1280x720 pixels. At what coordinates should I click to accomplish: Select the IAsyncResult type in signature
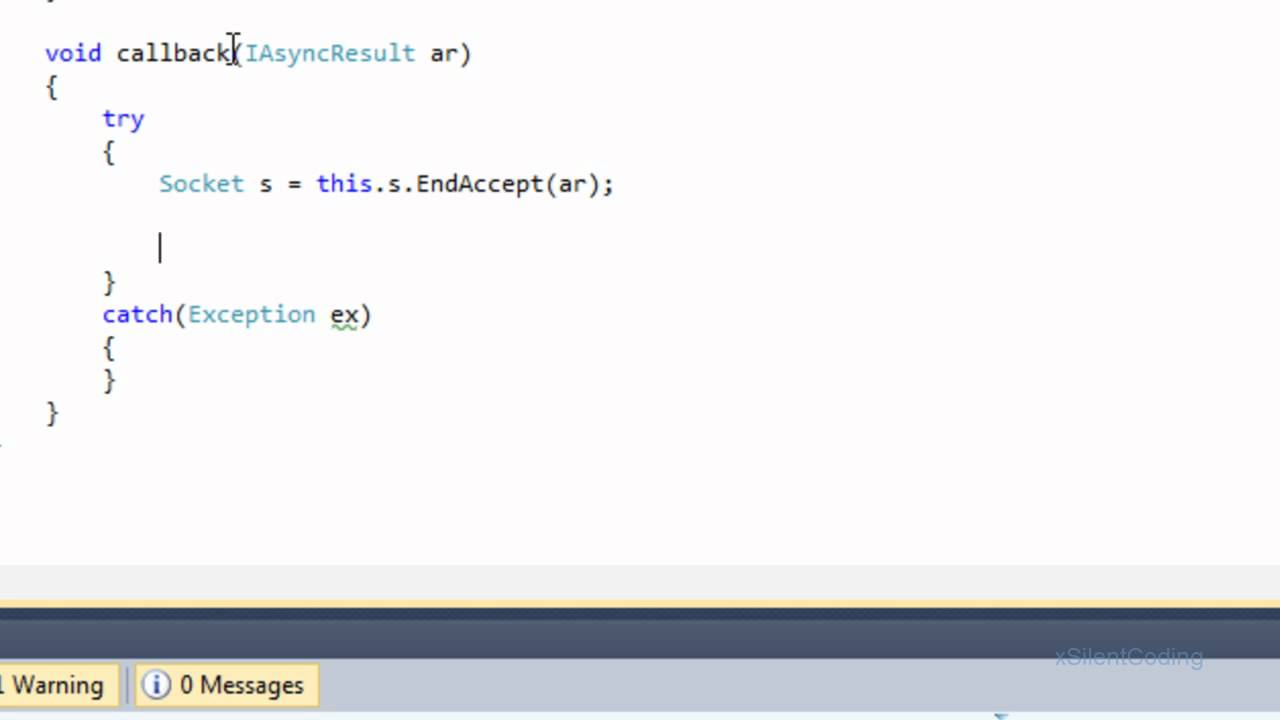[x=330, y=53]
